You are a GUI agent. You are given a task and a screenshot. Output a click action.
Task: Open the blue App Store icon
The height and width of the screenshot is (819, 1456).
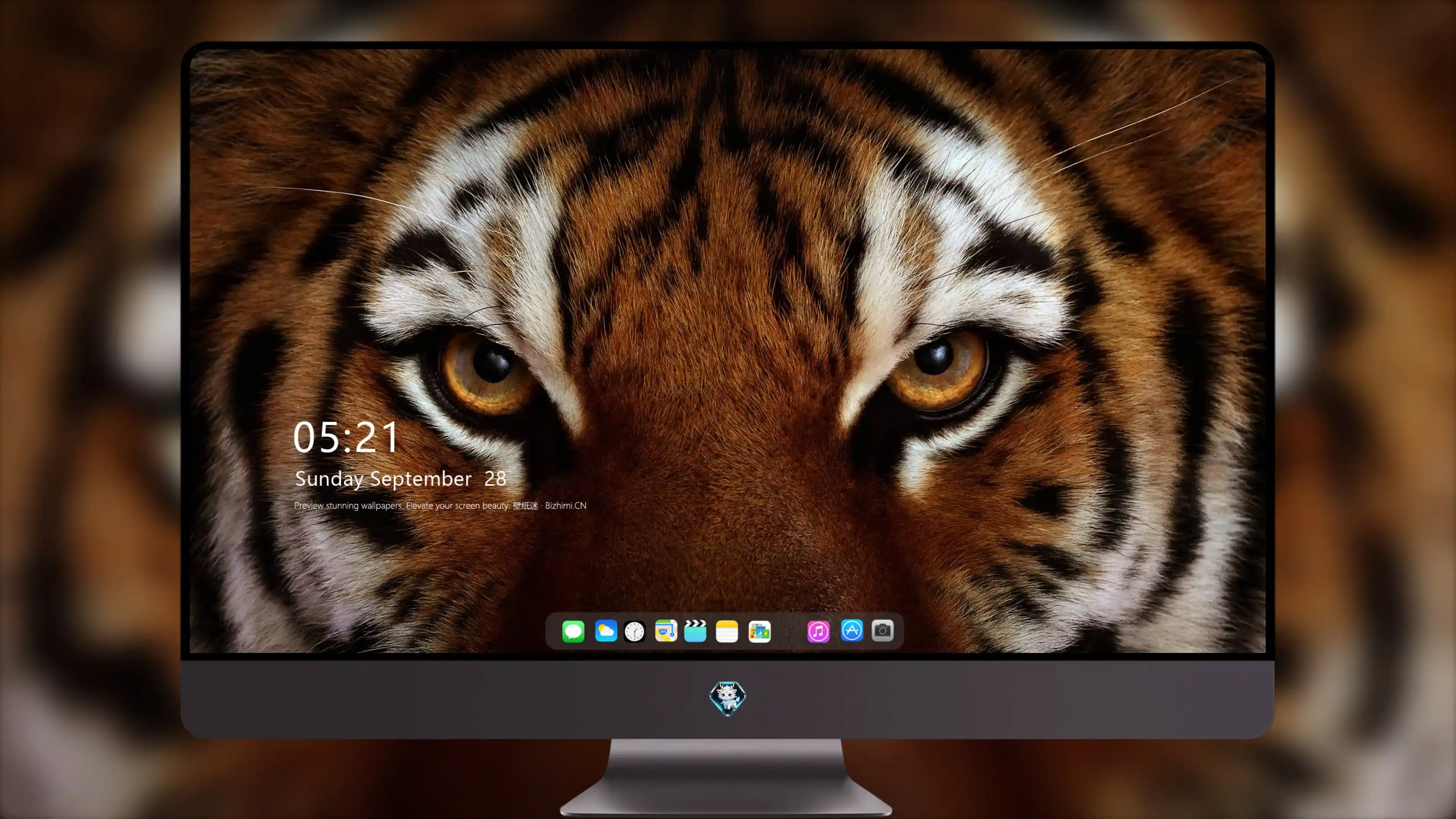coord(852,630)
